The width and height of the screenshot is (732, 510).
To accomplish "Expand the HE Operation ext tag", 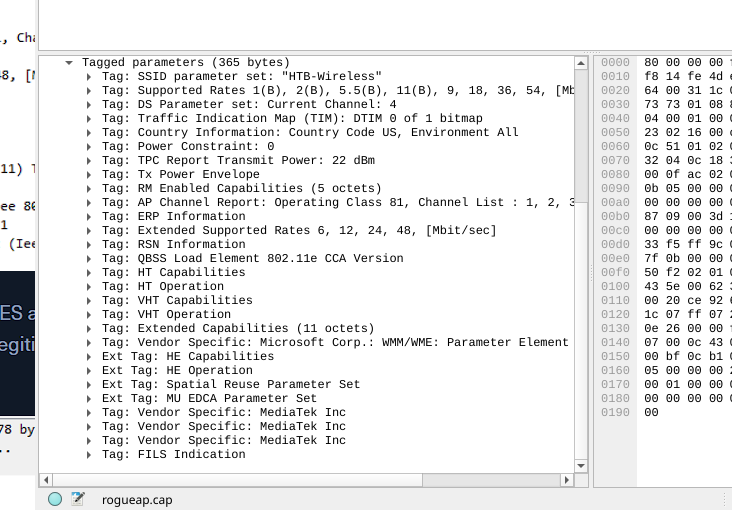I will [x=89, y=371].
